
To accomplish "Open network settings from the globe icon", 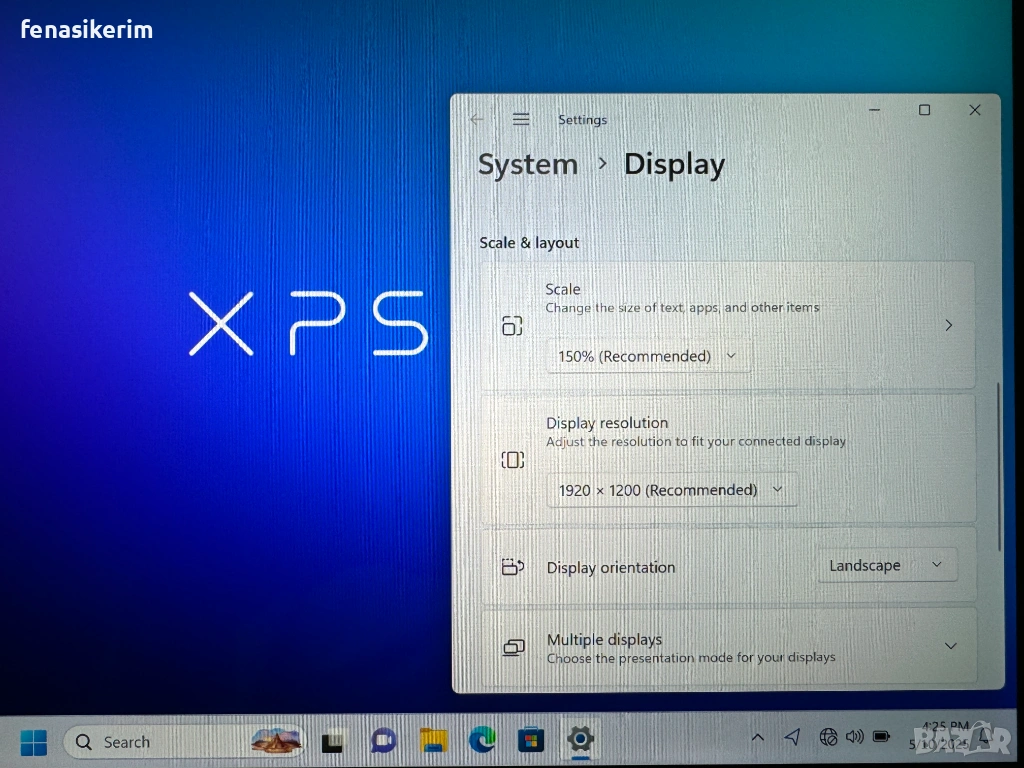I will point(828,737).
